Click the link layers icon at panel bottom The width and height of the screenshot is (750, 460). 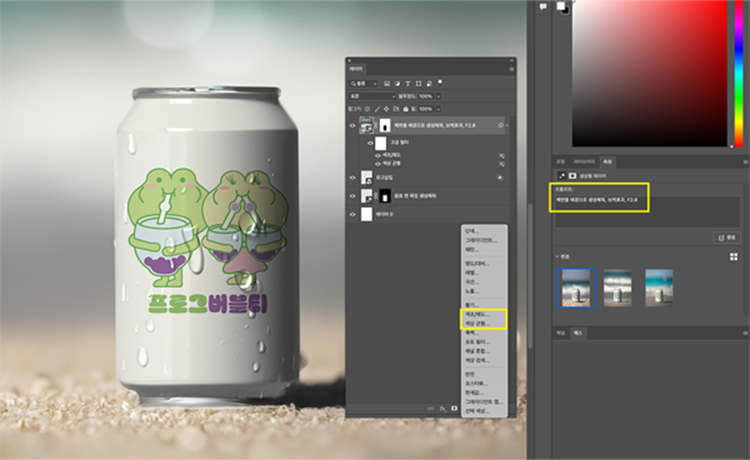point(430,409)
